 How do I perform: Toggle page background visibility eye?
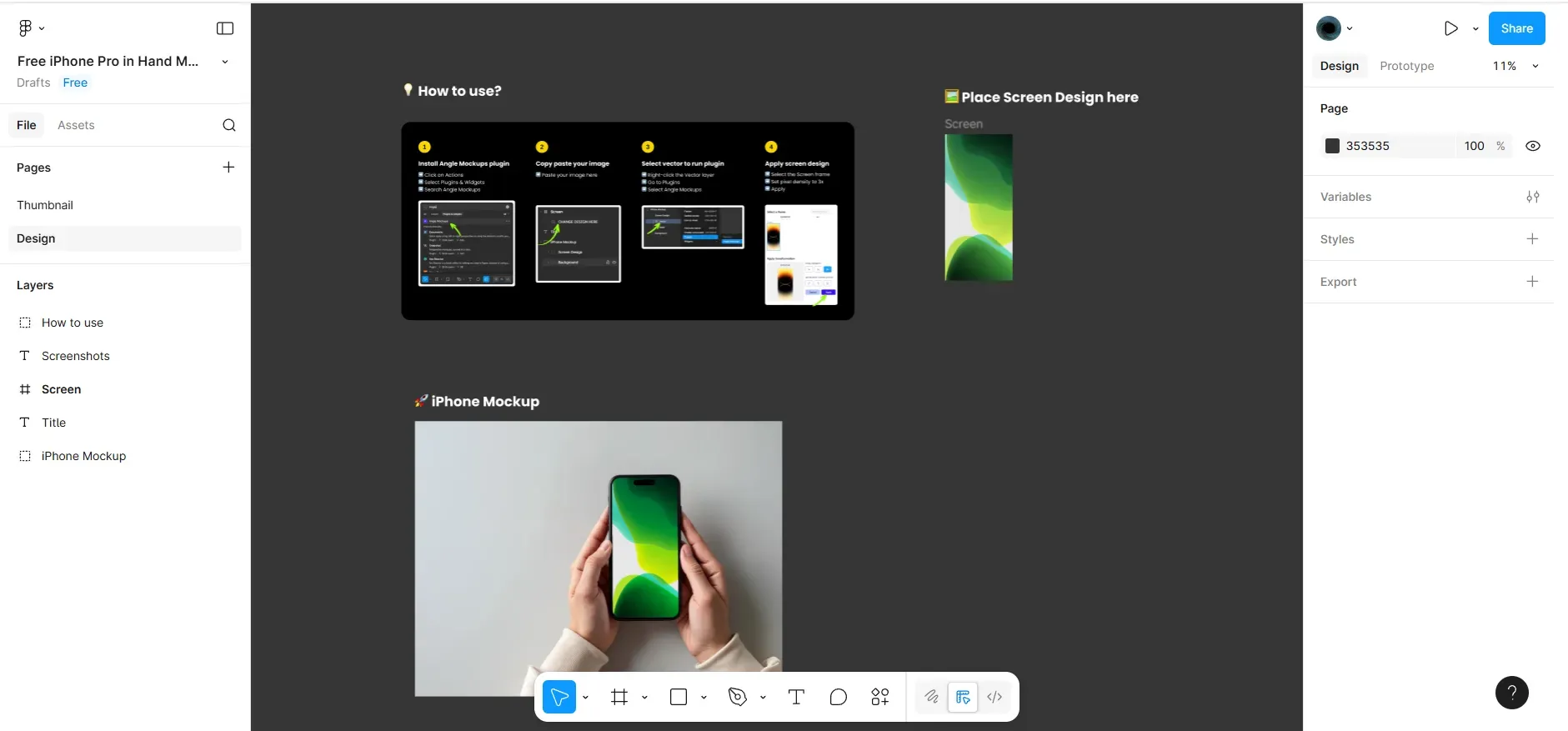click(x=1533, y=146)
